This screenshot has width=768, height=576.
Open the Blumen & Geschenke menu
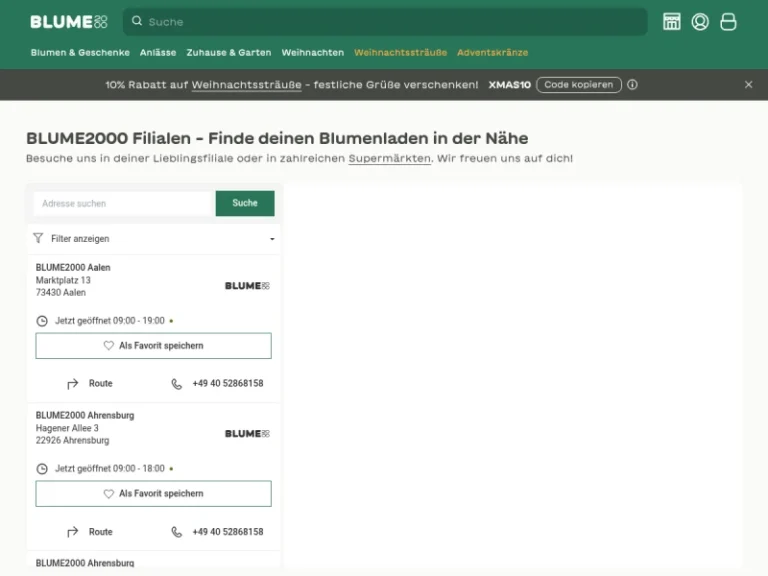click(80, 52)
